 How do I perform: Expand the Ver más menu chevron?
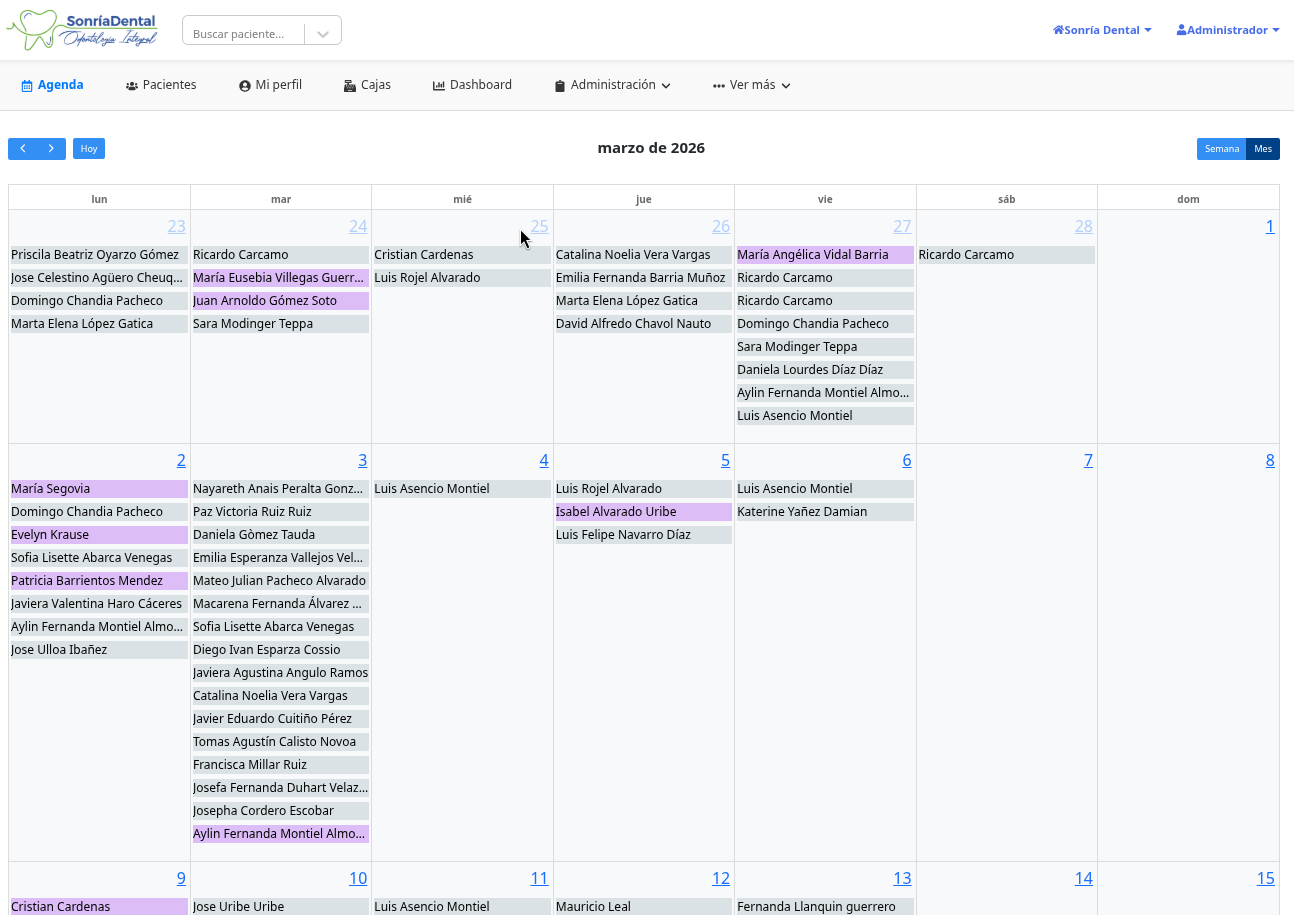(x=786, y=86)
